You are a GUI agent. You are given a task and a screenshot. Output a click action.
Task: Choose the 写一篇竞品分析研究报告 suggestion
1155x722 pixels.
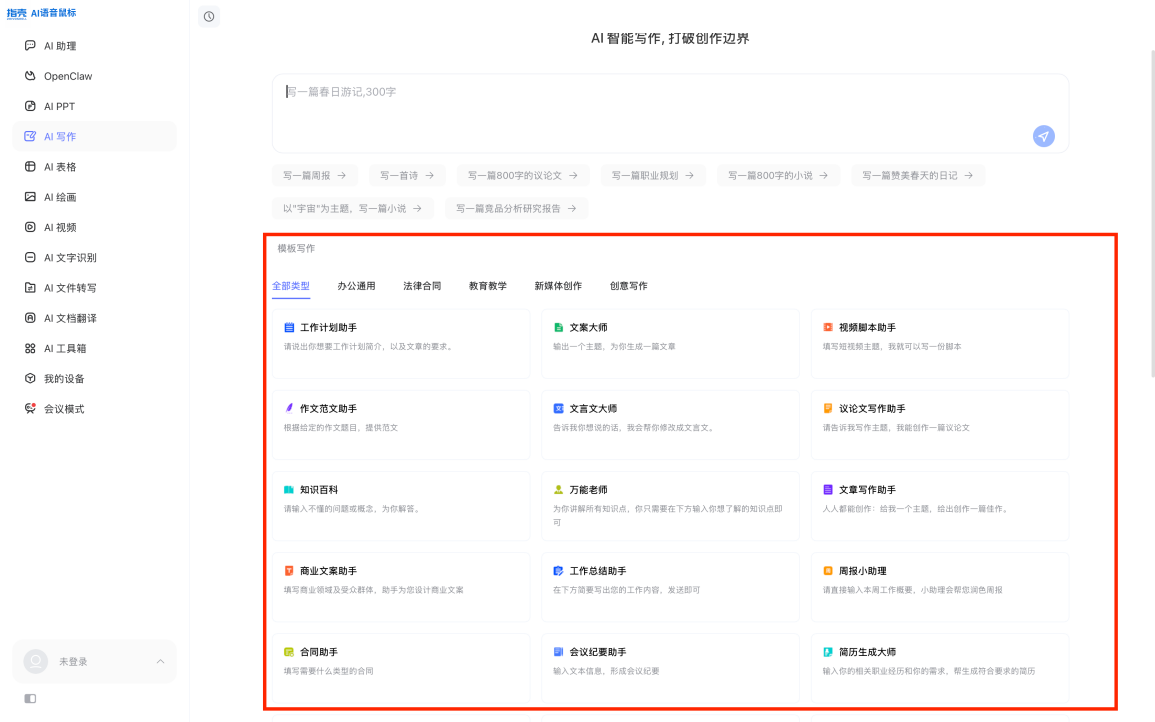(516, 208)
